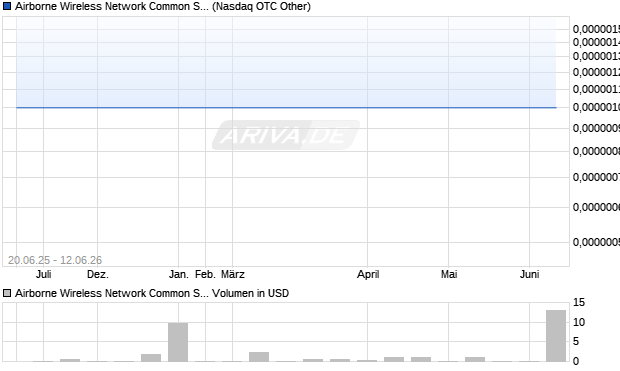The height and width of the screenshot is (371, 620).
Task: Click the volume axis value '5'
Action: (576, 341)
